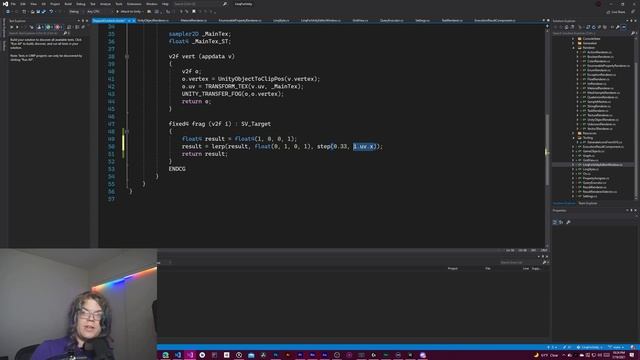This screenshot has height=360, width=640.
Task: Open the Debug configuration dropdown
Action: click(75, 11)
